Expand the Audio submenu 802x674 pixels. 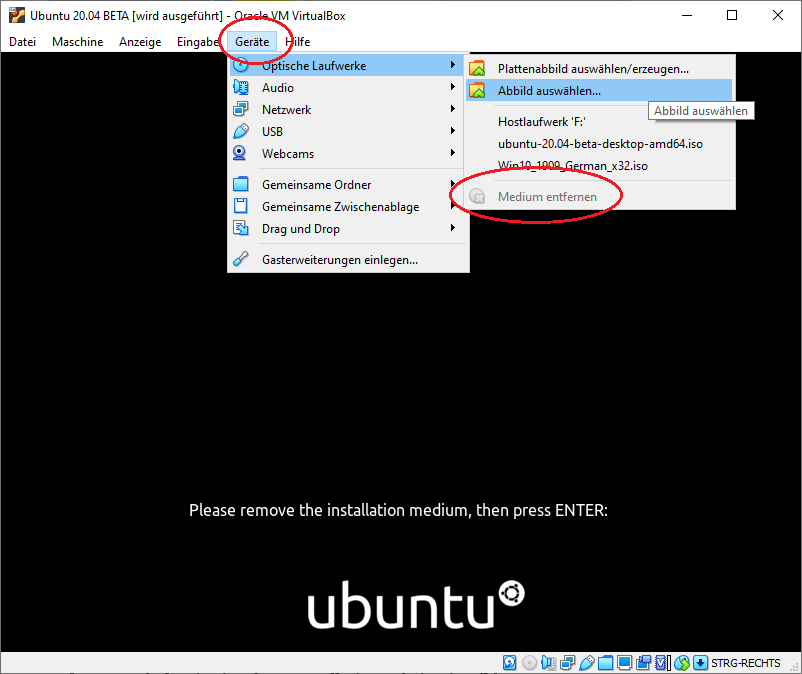[278, 88]
